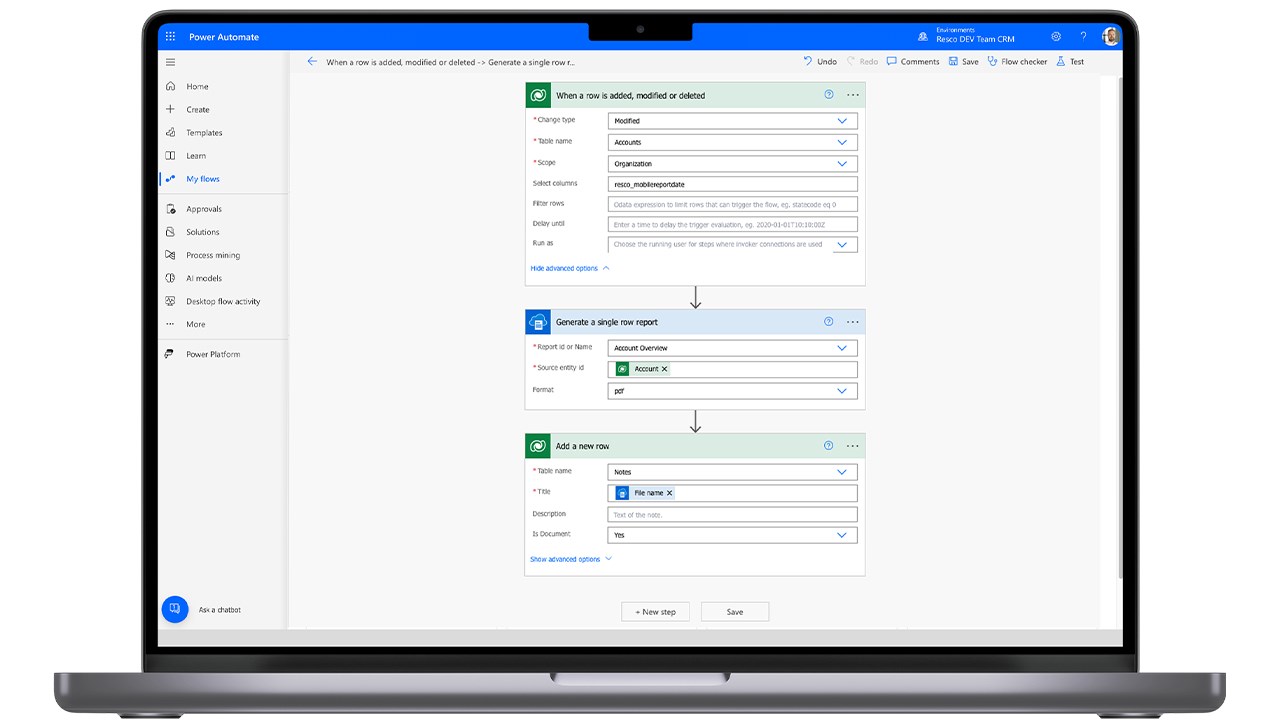This screenshot has height=720, width=1280.
Task: Click Test in the top toolbar
Action: coord(1070,62)
